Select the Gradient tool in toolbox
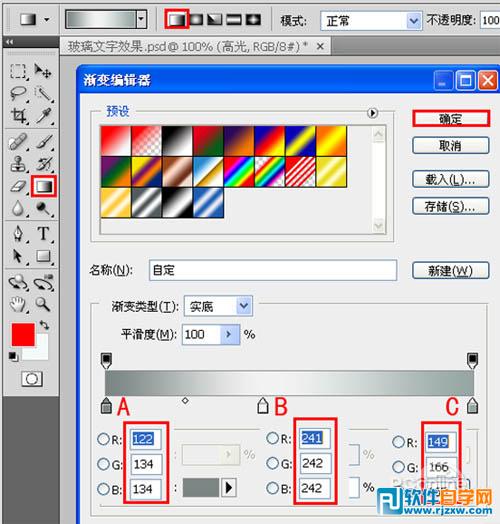Image resolution: width=500 pixels, height=524 pixels. point(44,186)
